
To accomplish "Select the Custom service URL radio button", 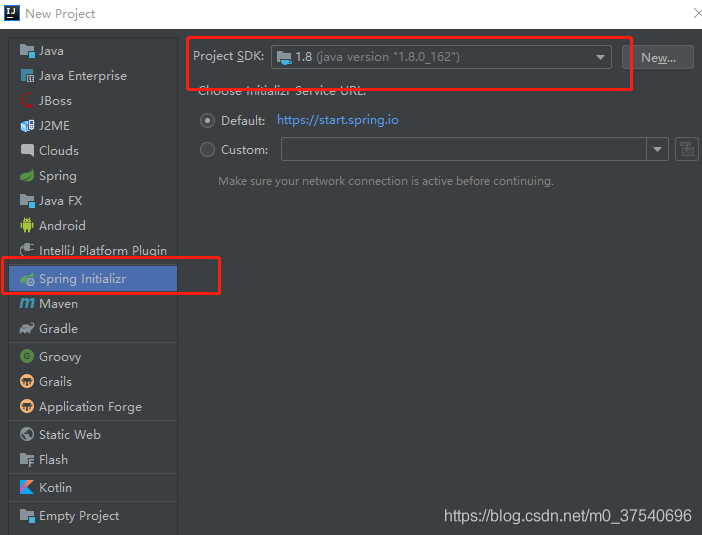I will (207, 150).
